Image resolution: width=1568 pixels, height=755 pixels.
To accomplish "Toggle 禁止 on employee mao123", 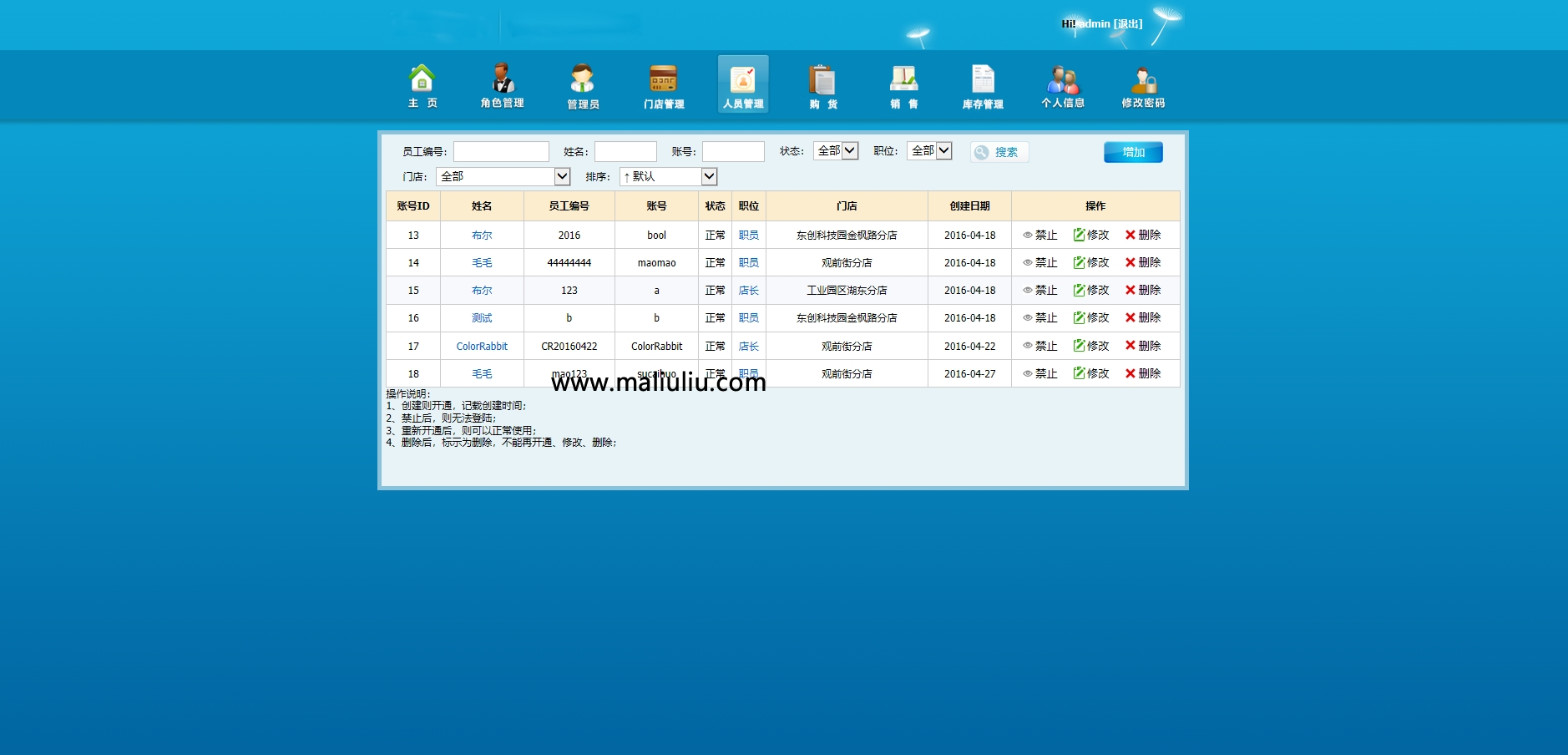I will [1040, 373].
